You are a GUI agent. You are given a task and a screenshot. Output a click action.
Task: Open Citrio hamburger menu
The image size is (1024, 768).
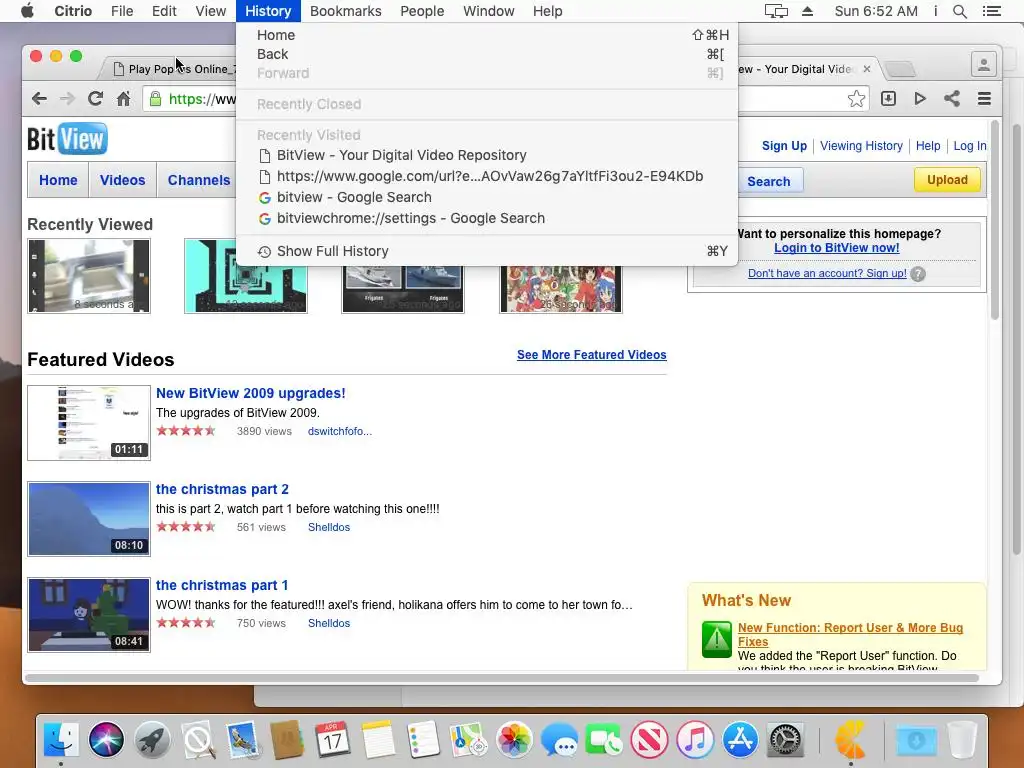pos(984,99)
